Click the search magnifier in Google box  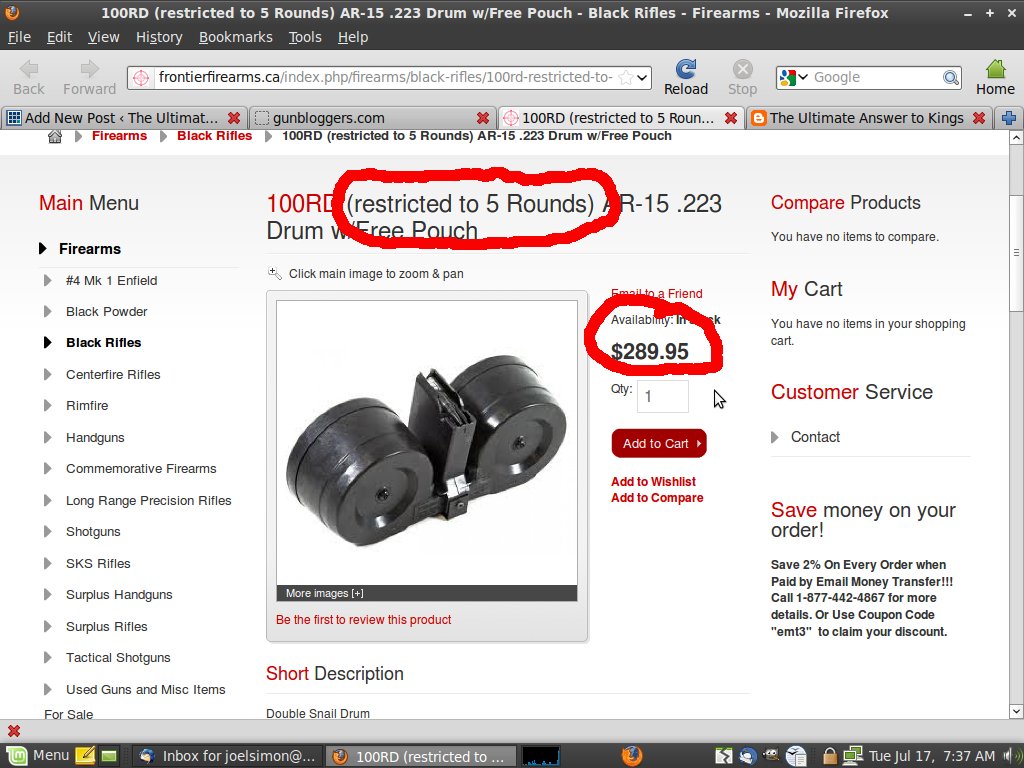tap(951, 78)
